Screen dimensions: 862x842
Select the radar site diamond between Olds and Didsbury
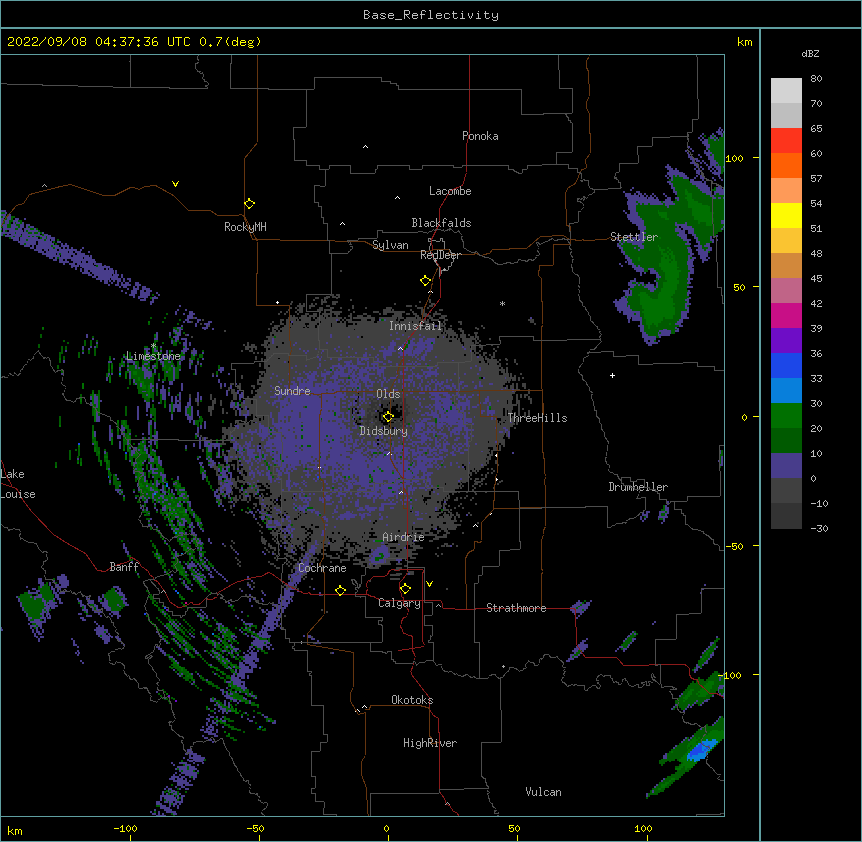(x=388, y=416)
